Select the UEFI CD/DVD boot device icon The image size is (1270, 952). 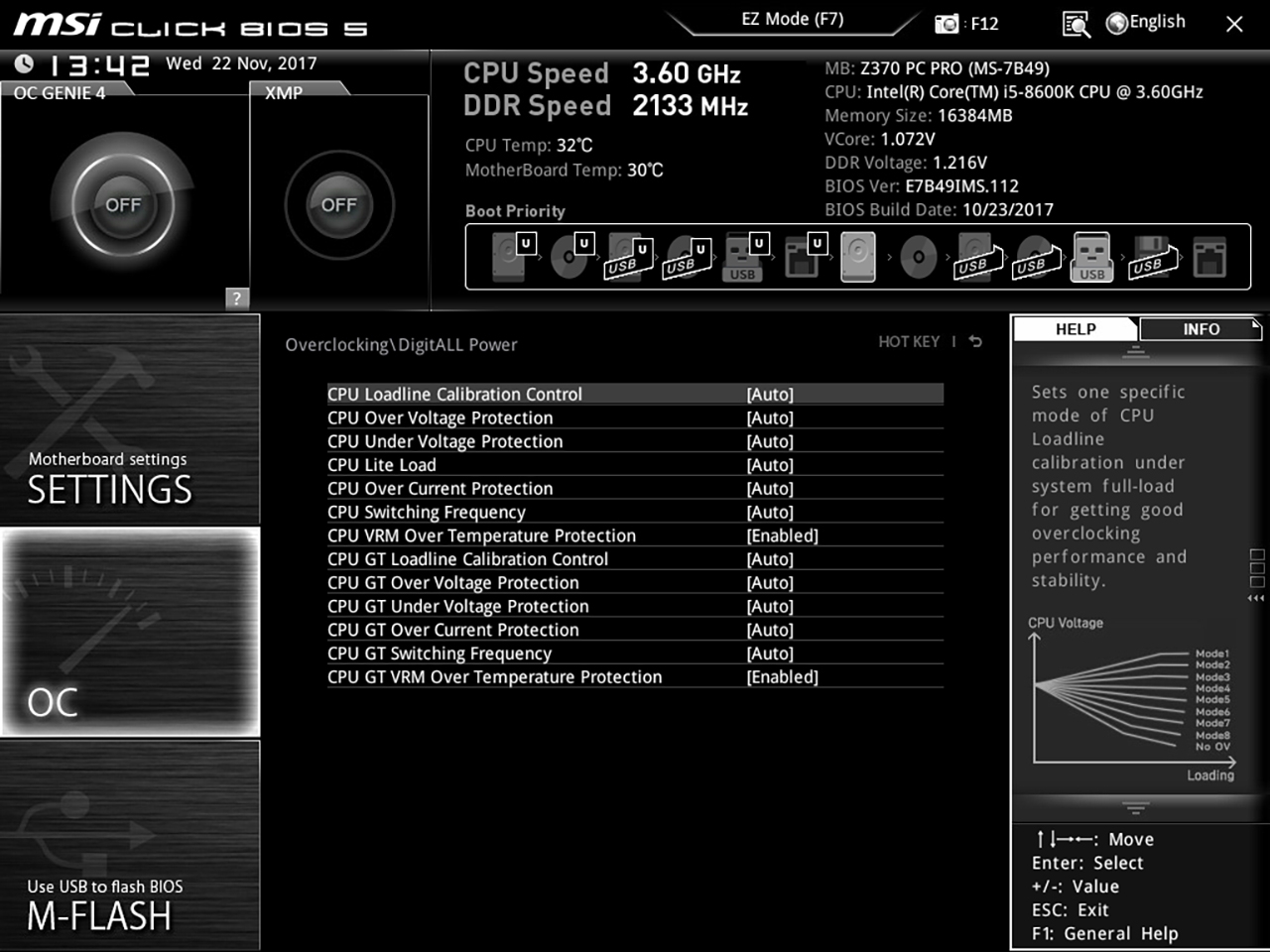[571, 257]
